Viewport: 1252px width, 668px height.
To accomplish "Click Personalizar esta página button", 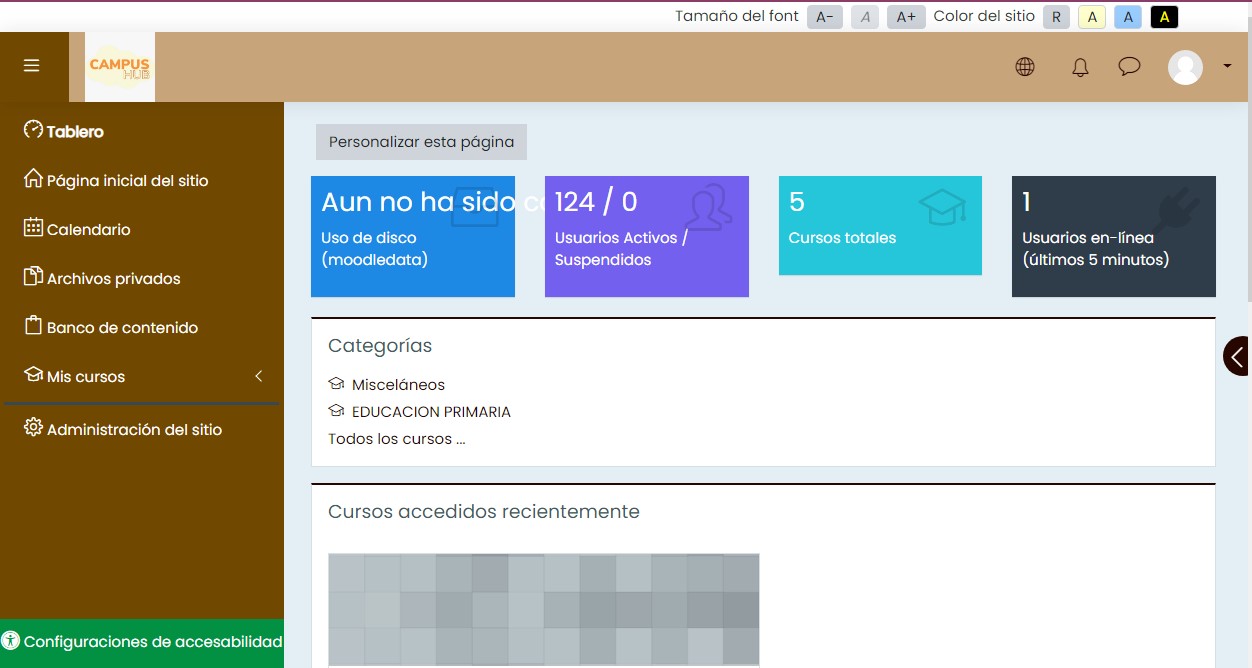I will [421, 142].
